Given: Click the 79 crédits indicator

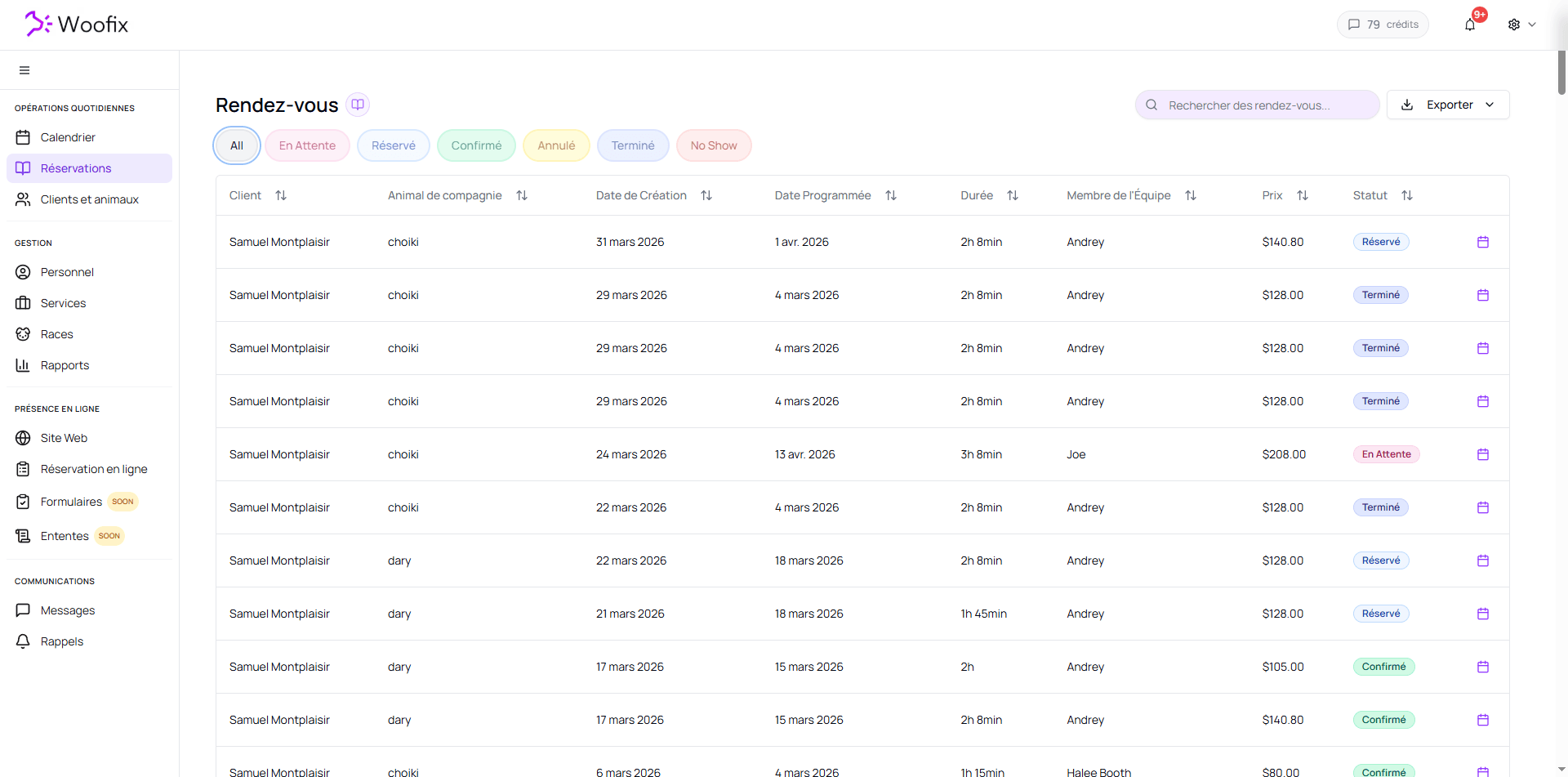Looking at the screenshot, I should (x=1383, y=25).
